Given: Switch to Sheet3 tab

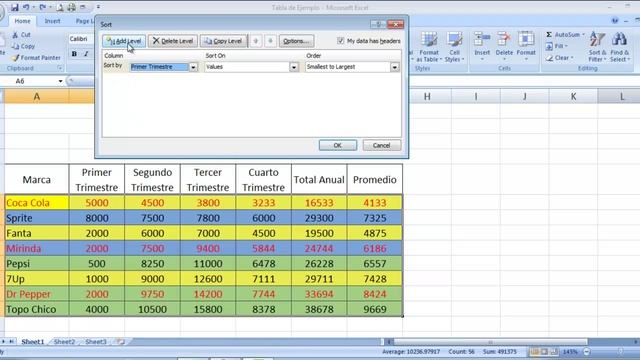Looking at the screenshot, I should [x=96, y=342].
